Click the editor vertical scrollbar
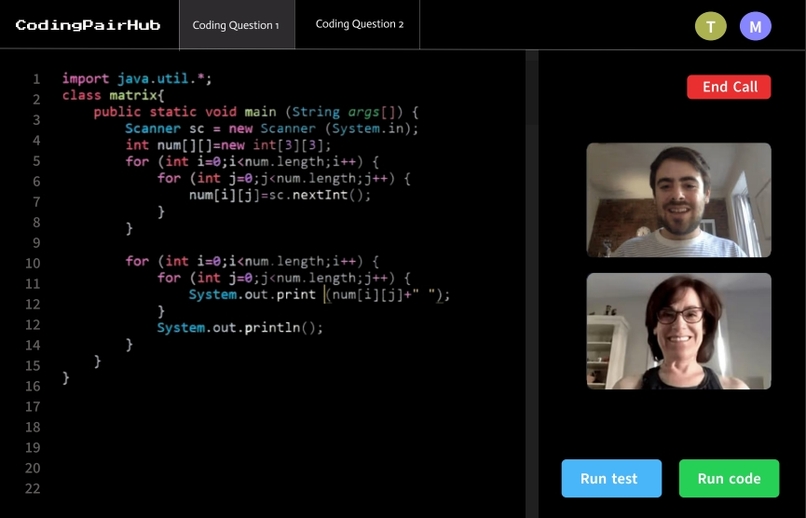This screenshot has height=518, width=806. pos(532,284)
